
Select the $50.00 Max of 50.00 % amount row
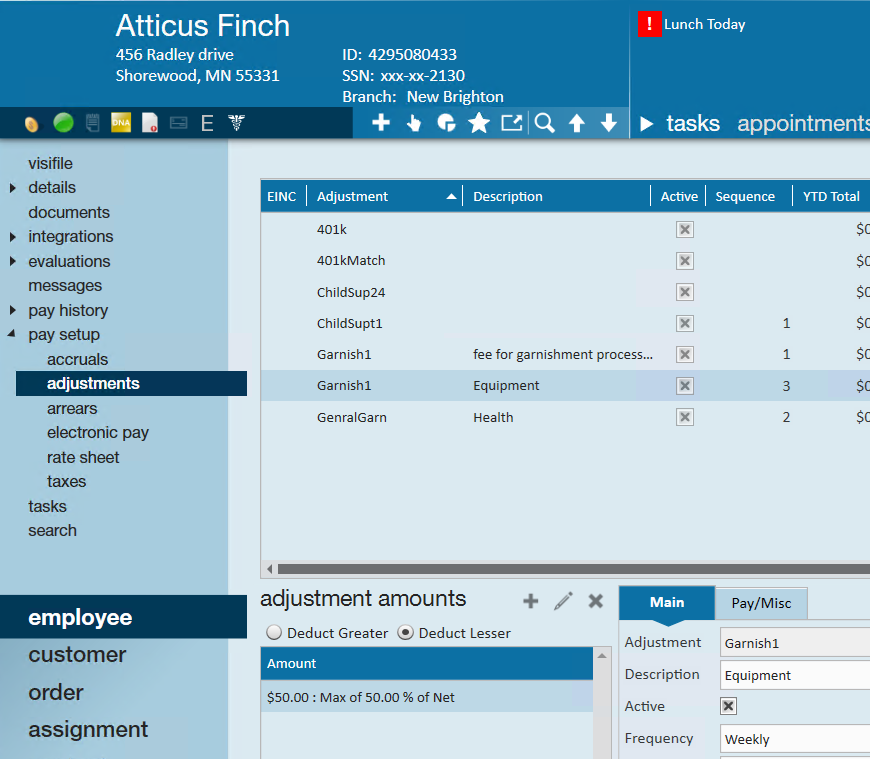pyautogui.click(x=427, y=697)
